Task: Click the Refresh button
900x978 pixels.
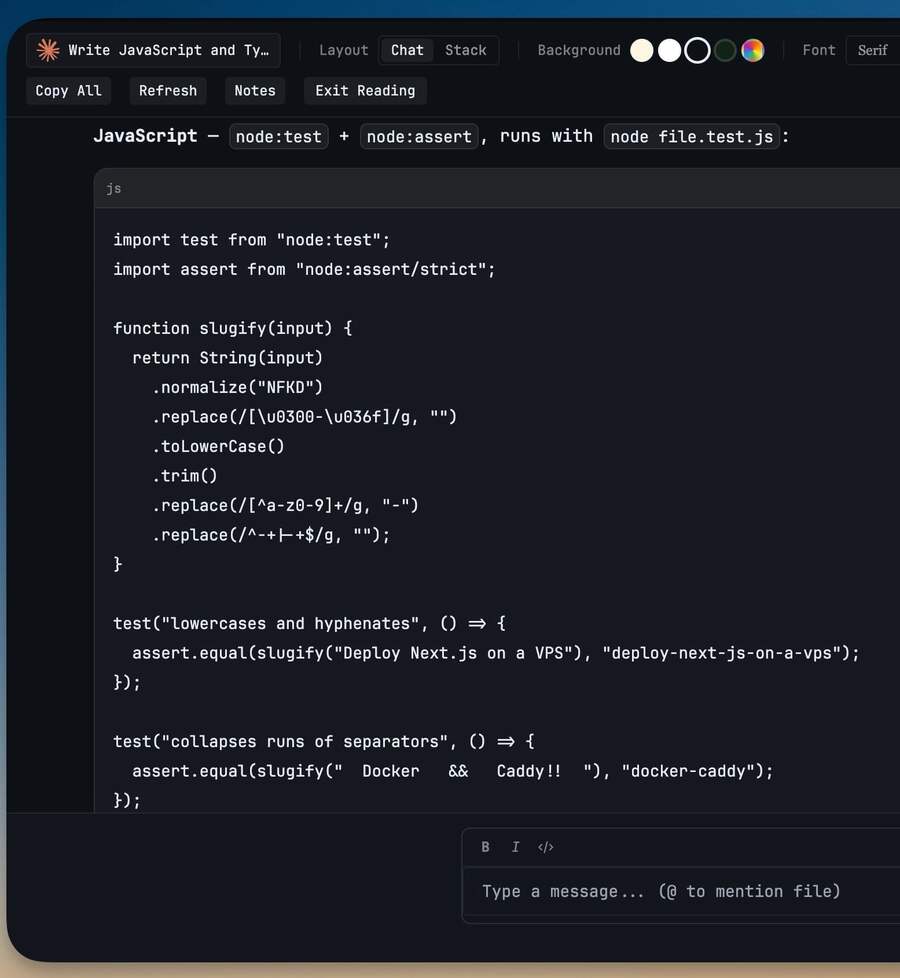Action: 168,90
